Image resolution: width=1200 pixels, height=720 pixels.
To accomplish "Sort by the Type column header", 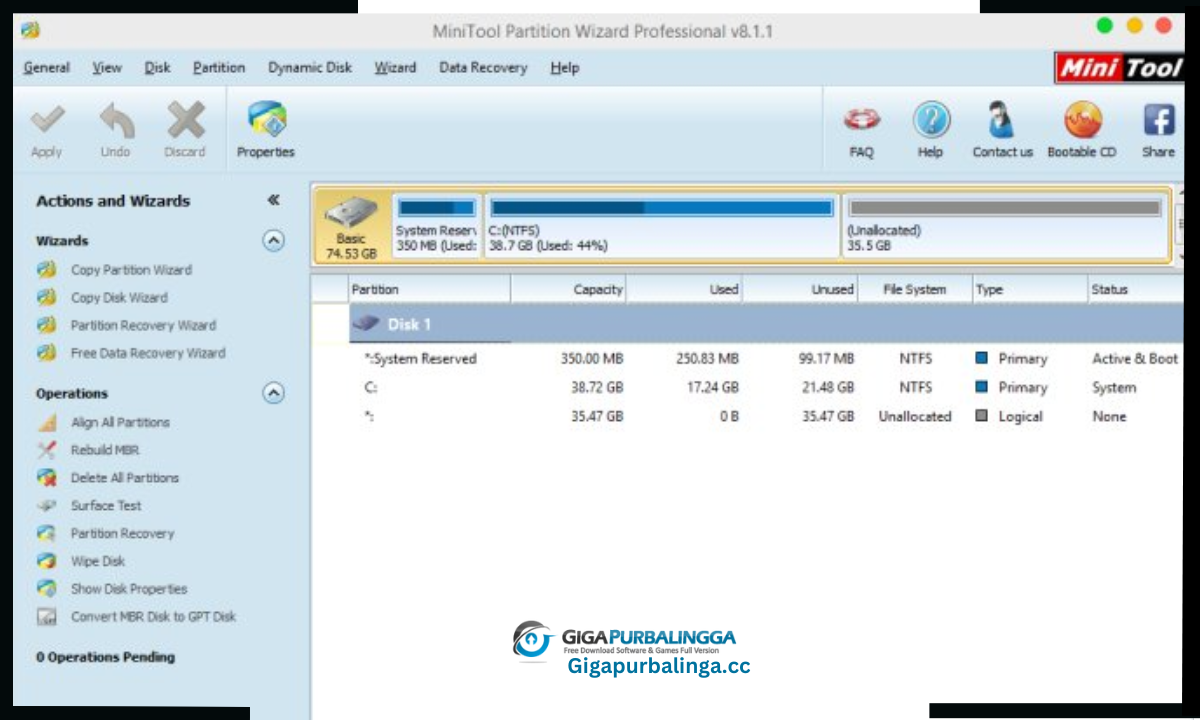I will (x=1030, y=289).
